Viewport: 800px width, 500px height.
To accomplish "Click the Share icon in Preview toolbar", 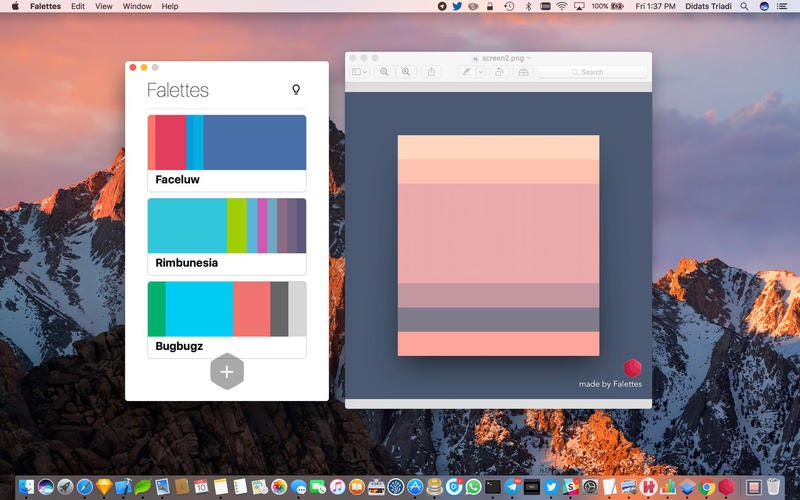I will click(x=432, y=72).
